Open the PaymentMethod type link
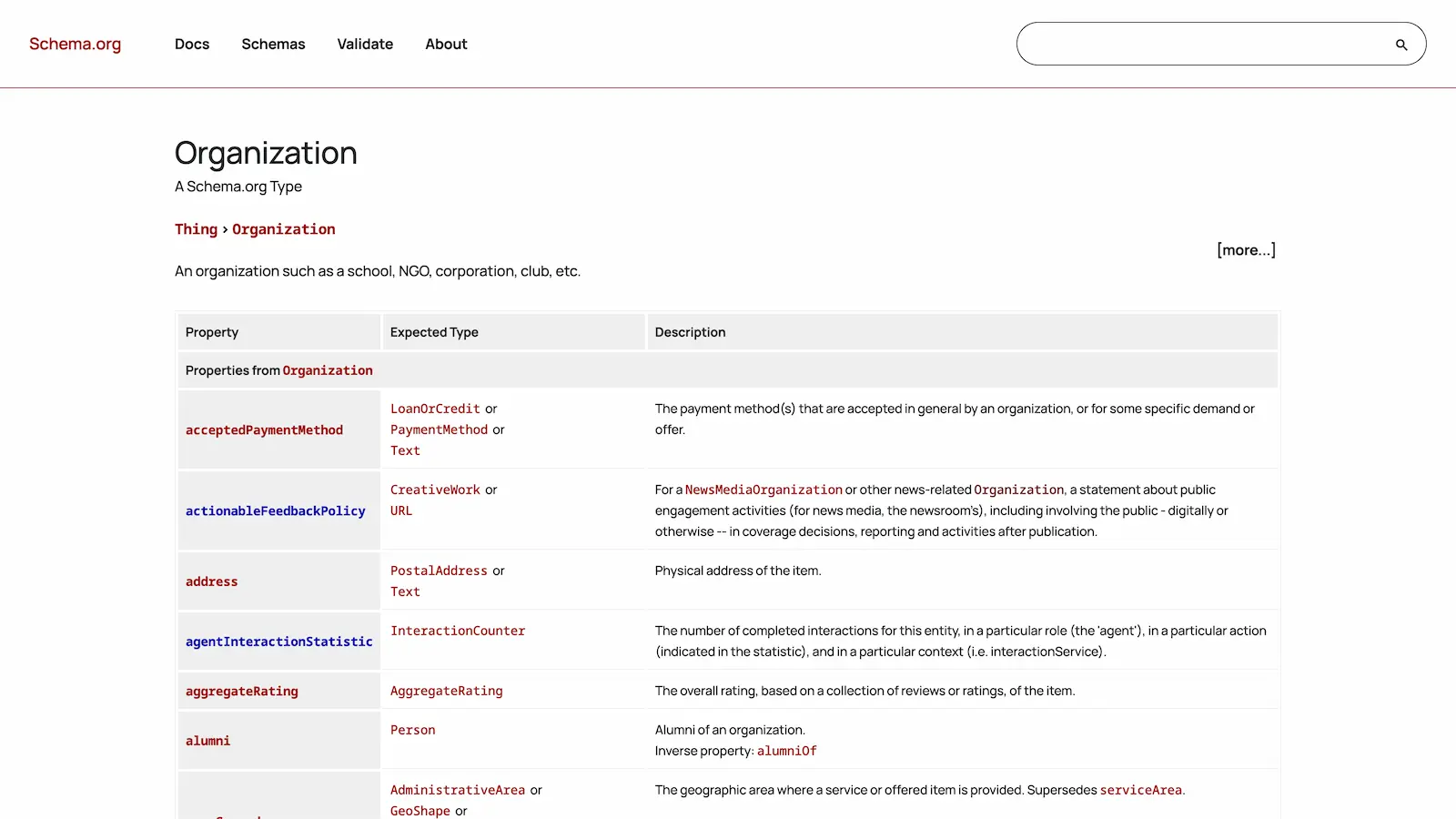Screen dimensions: 1456x819 [x=439, y=430]
